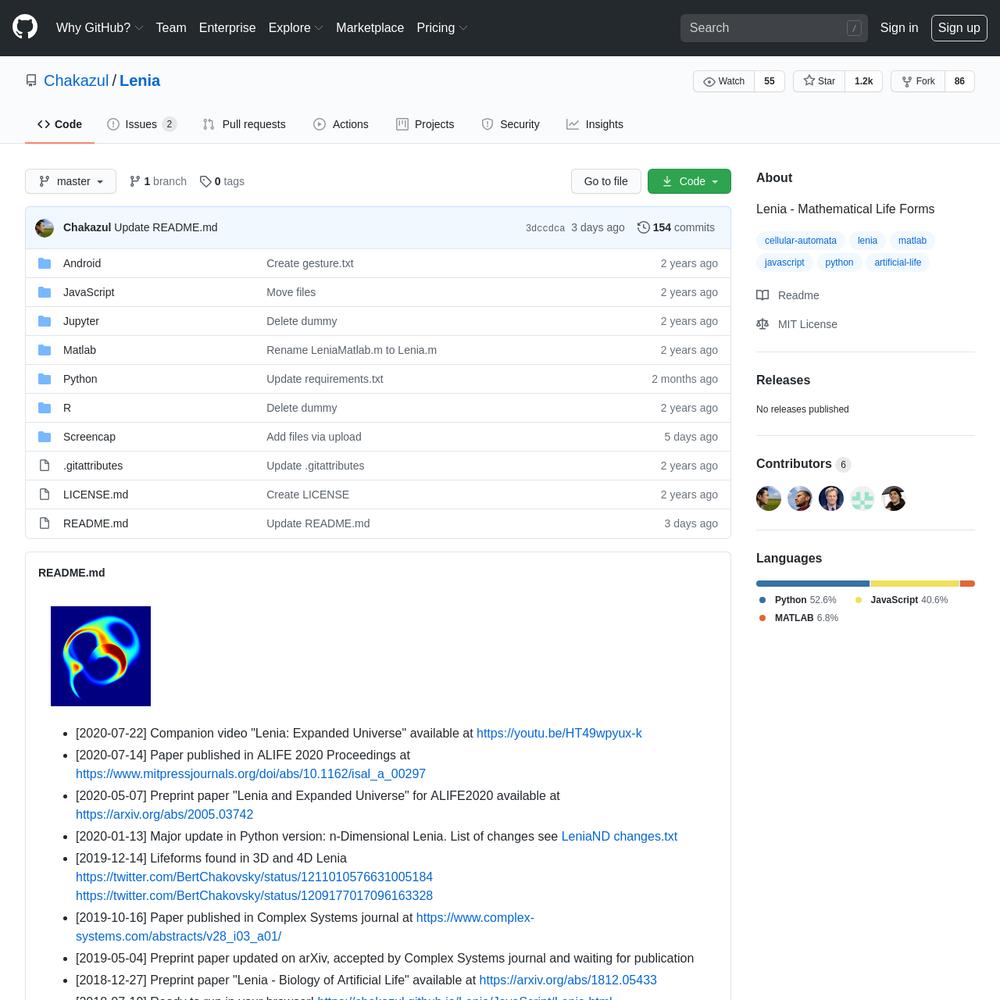Open the JavaScript folder icon
The width and height of the screenshot is (1000, 1000).
tap(44, 292)
